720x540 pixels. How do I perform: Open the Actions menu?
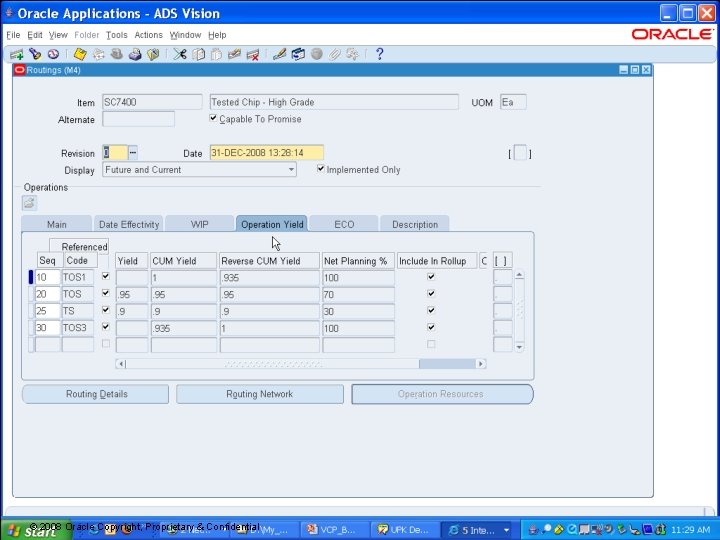(x=148, y=35)
